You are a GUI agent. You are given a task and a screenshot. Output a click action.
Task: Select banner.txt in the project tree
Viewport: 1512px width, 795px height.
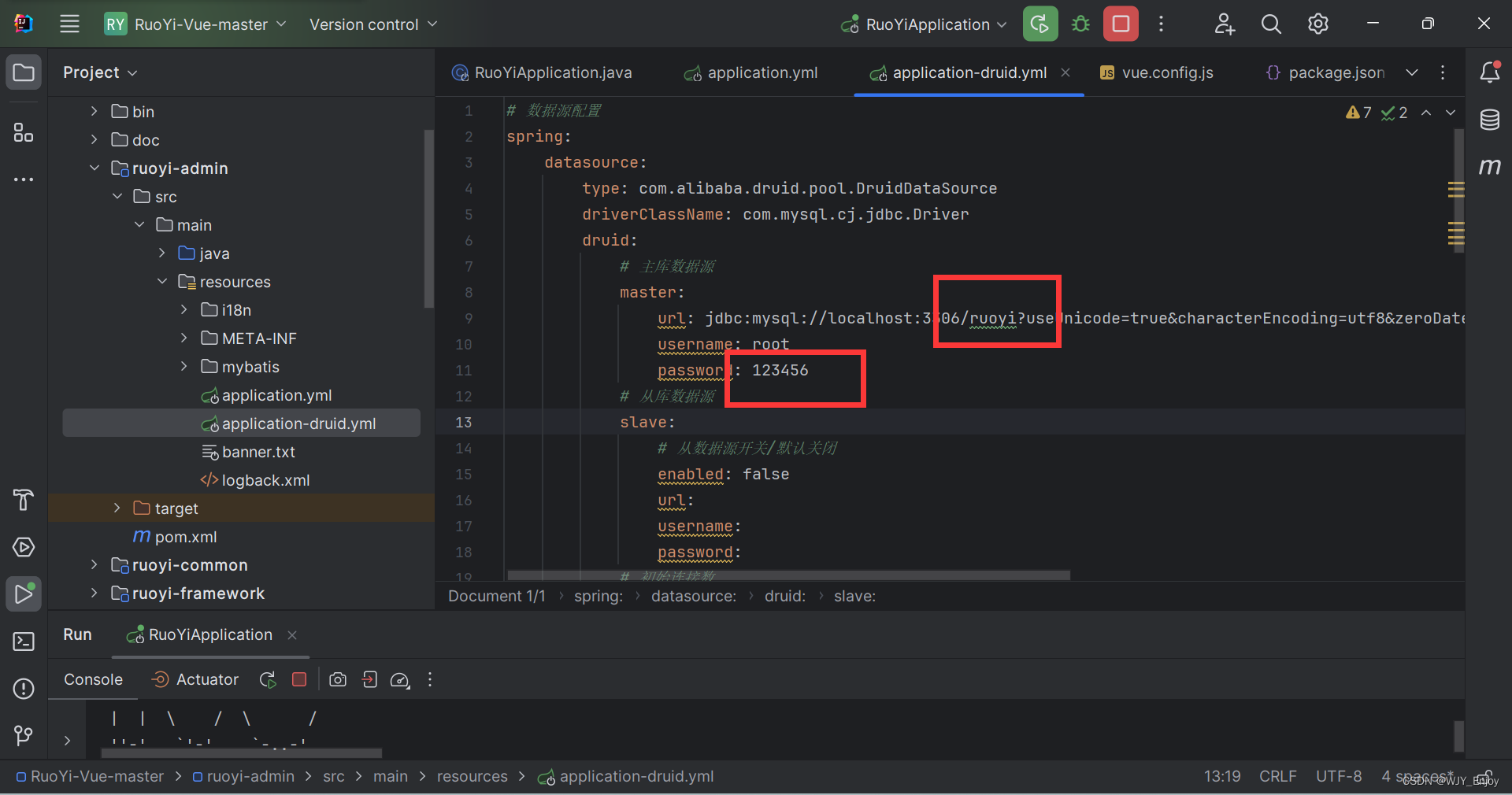tap(249, 452)
